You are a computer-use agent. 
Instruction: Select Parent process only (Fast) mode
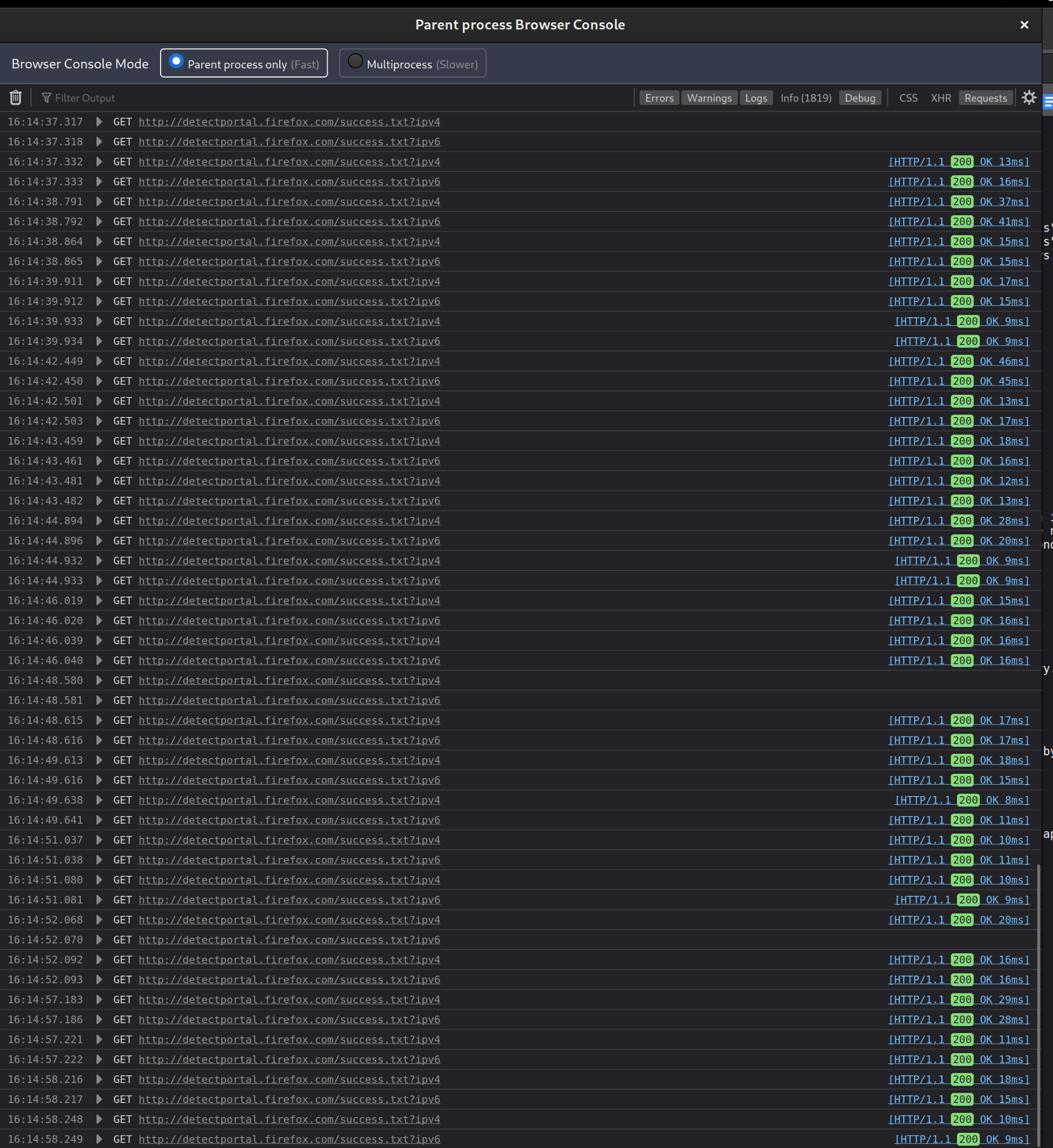pos(244,63)
